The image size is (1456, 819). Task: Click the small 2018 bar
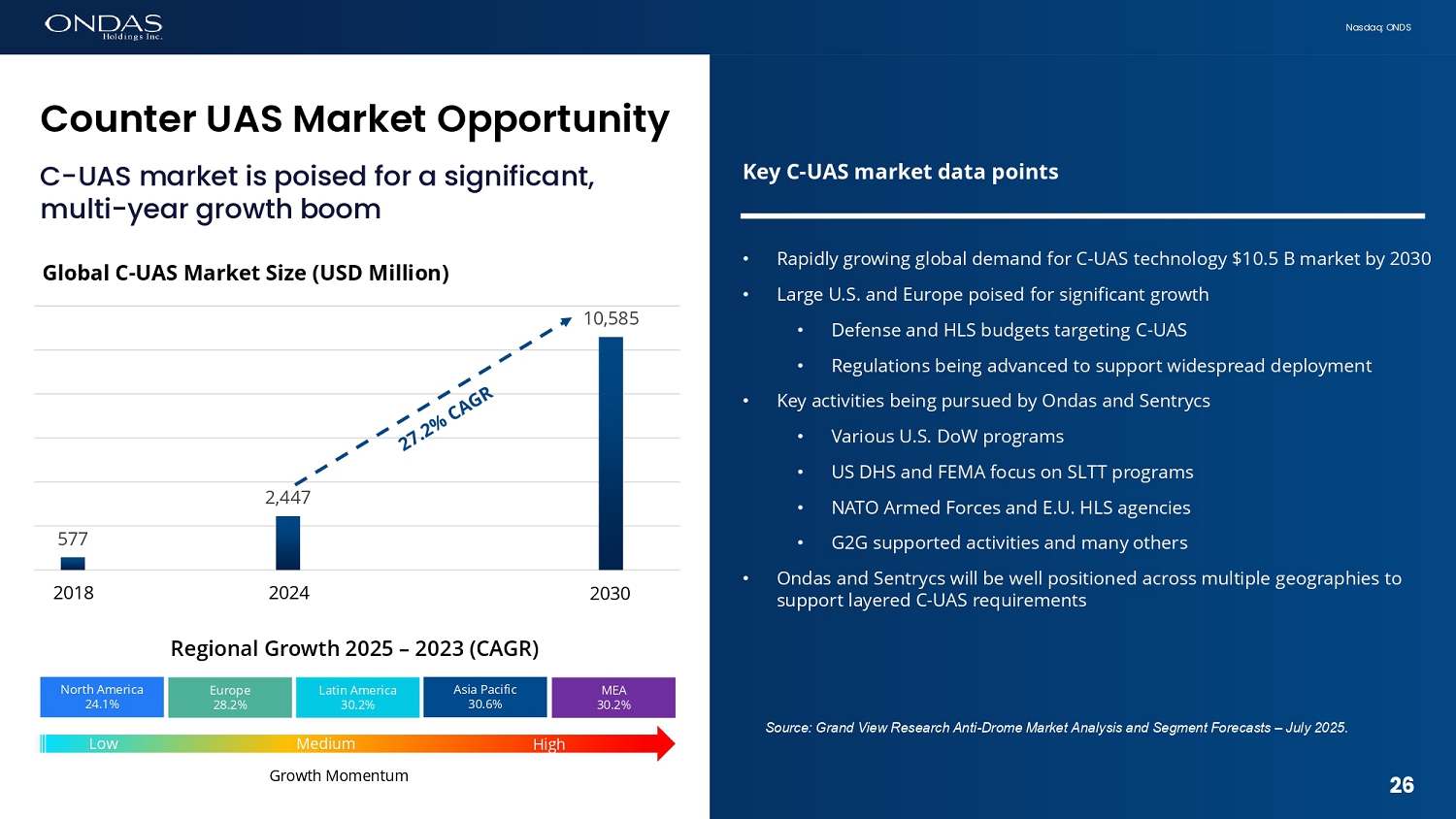73,563
